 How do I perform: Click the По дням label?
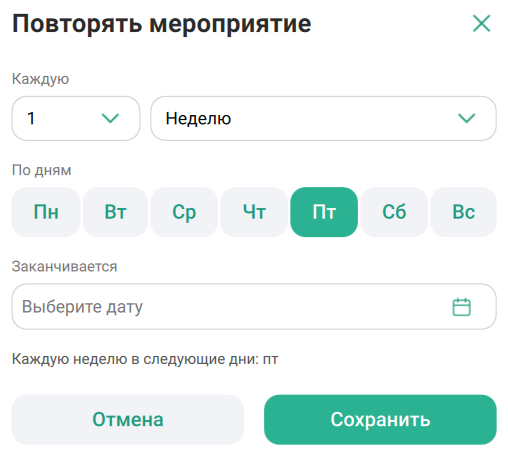pyautogui.click(x=42, y=170)
